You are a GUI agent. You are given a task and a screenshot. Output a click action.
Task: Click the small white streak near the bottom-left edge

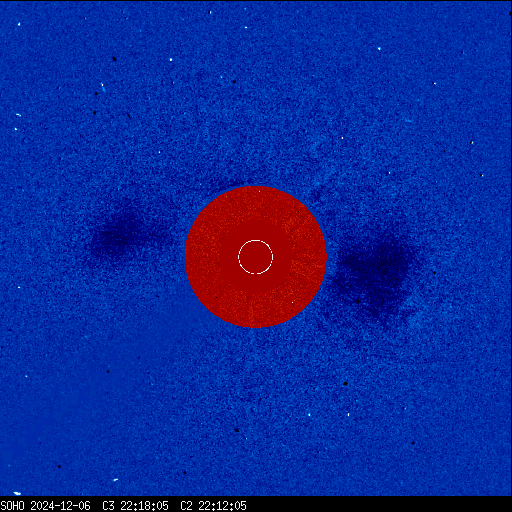tap(116, 480)
